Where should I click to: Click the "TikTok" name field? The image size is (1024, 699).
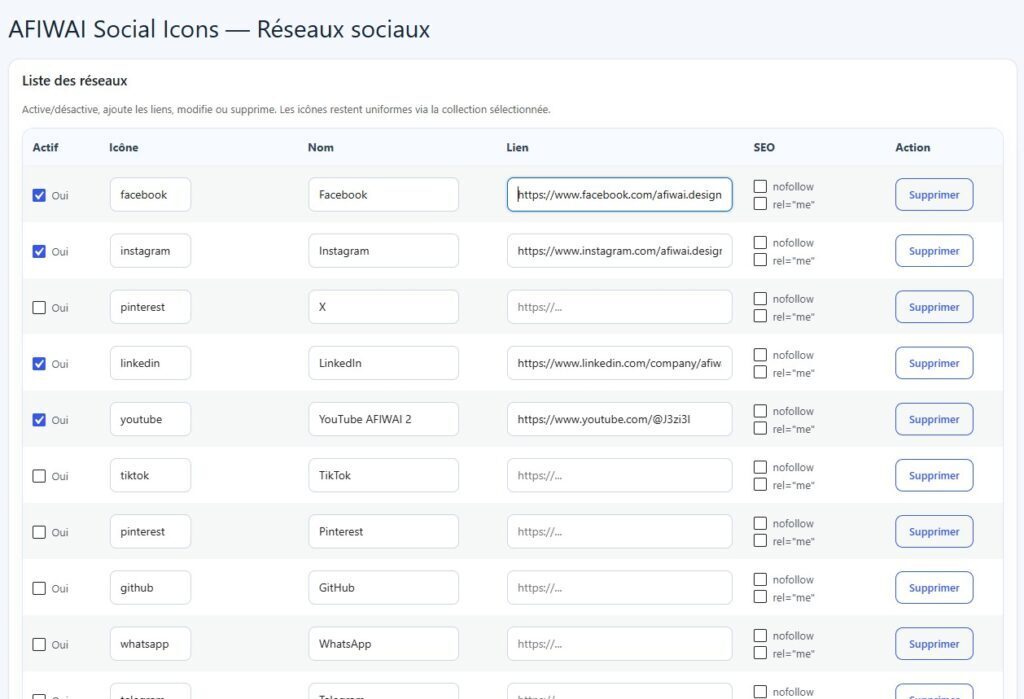pos(383,476)
